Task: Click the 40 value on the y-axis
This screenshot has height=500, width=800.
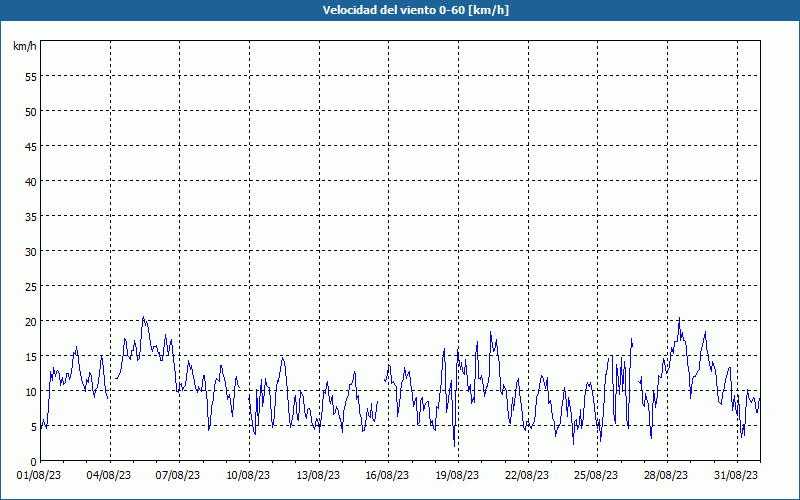Action: pyautogui.click(x=31, y=182)
